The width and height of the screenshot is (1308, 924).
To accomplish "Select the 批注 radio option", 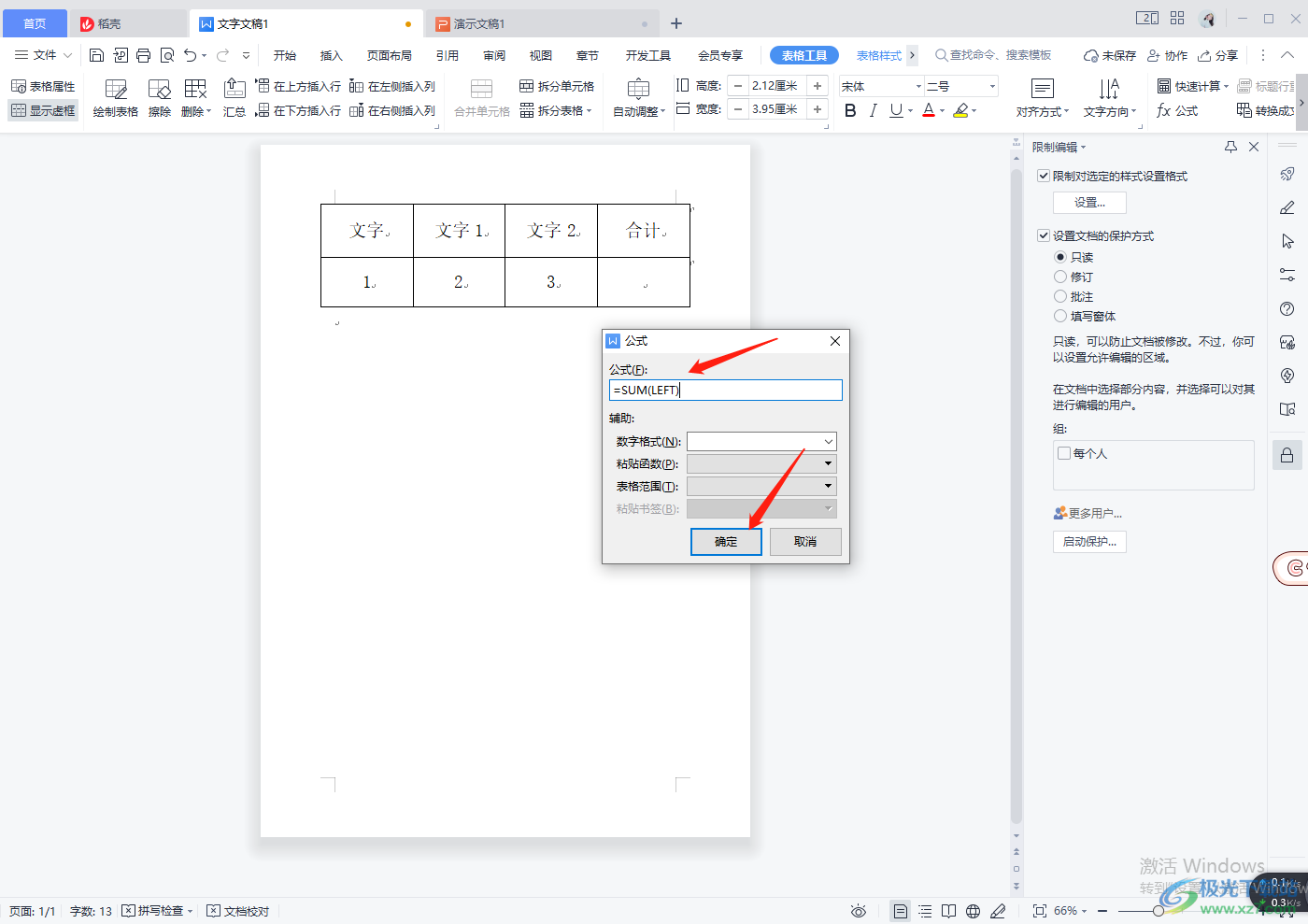I will click(x=1060, y=296).
